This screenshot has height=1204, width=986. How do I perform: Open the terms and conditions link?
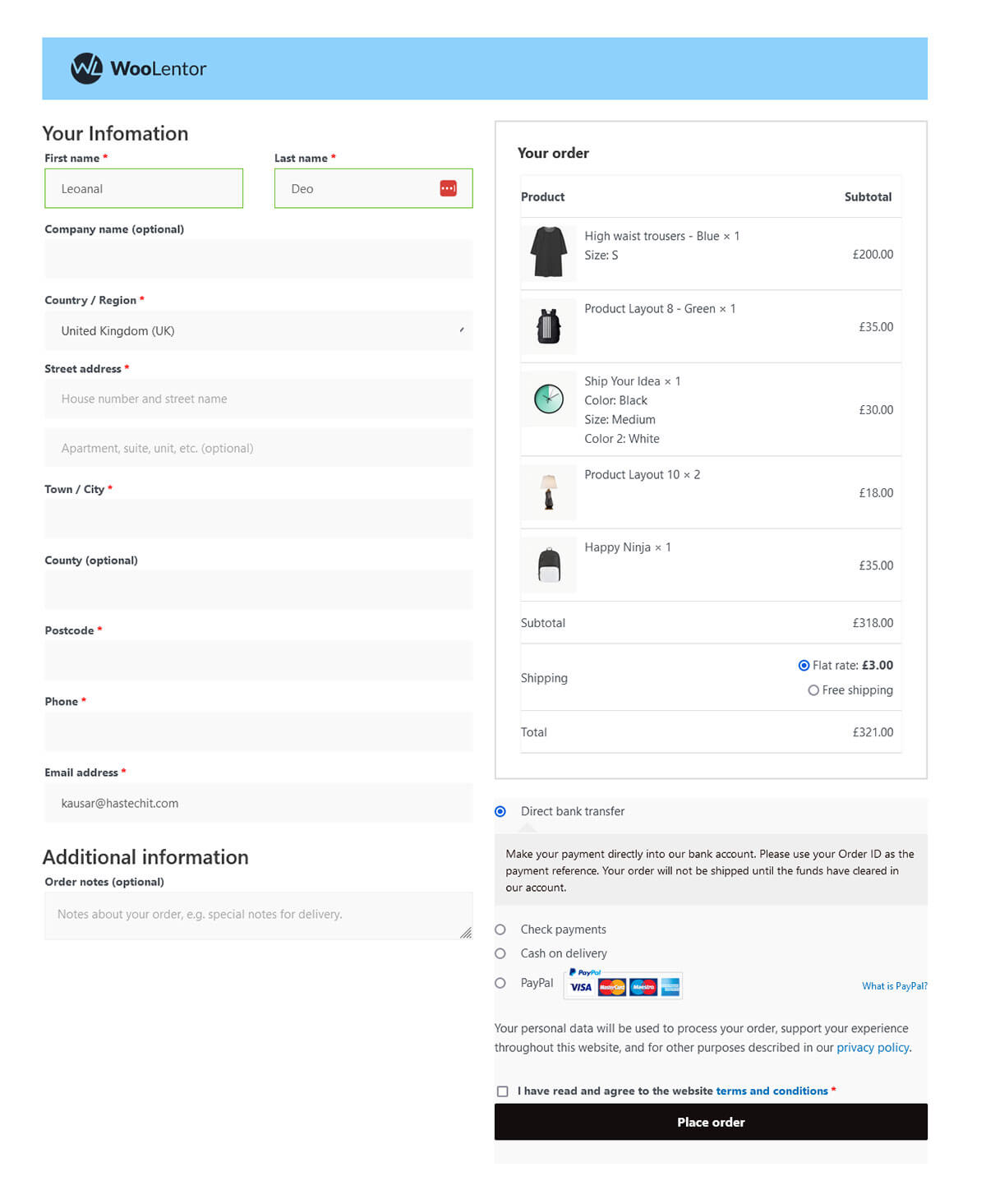772,1091
